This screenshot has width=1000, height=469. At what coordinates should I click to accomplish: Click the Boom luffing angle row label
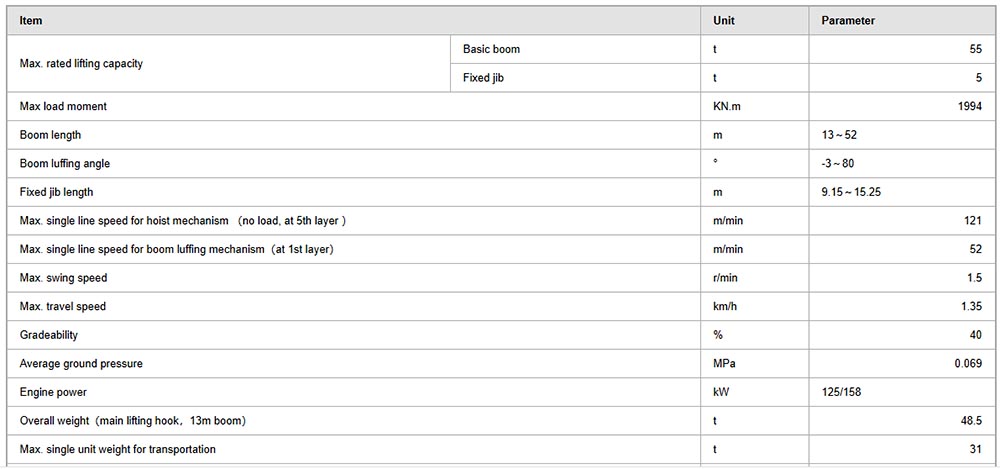coord(64,163)
